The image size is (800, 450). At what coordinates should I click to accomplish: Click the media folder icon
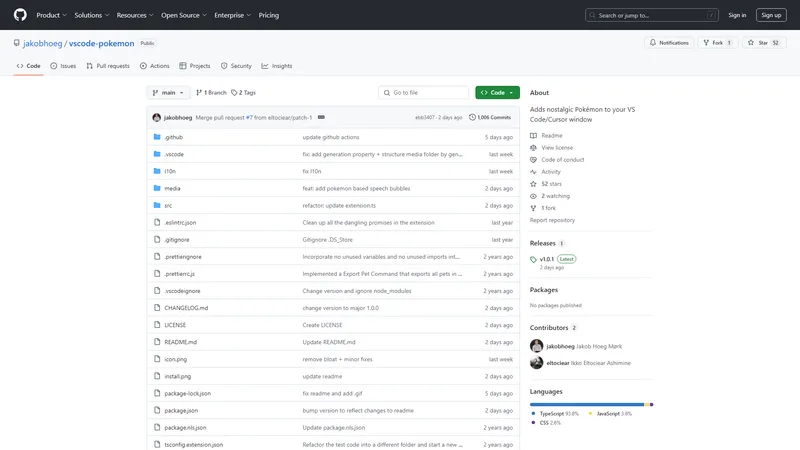pos(157,188)
